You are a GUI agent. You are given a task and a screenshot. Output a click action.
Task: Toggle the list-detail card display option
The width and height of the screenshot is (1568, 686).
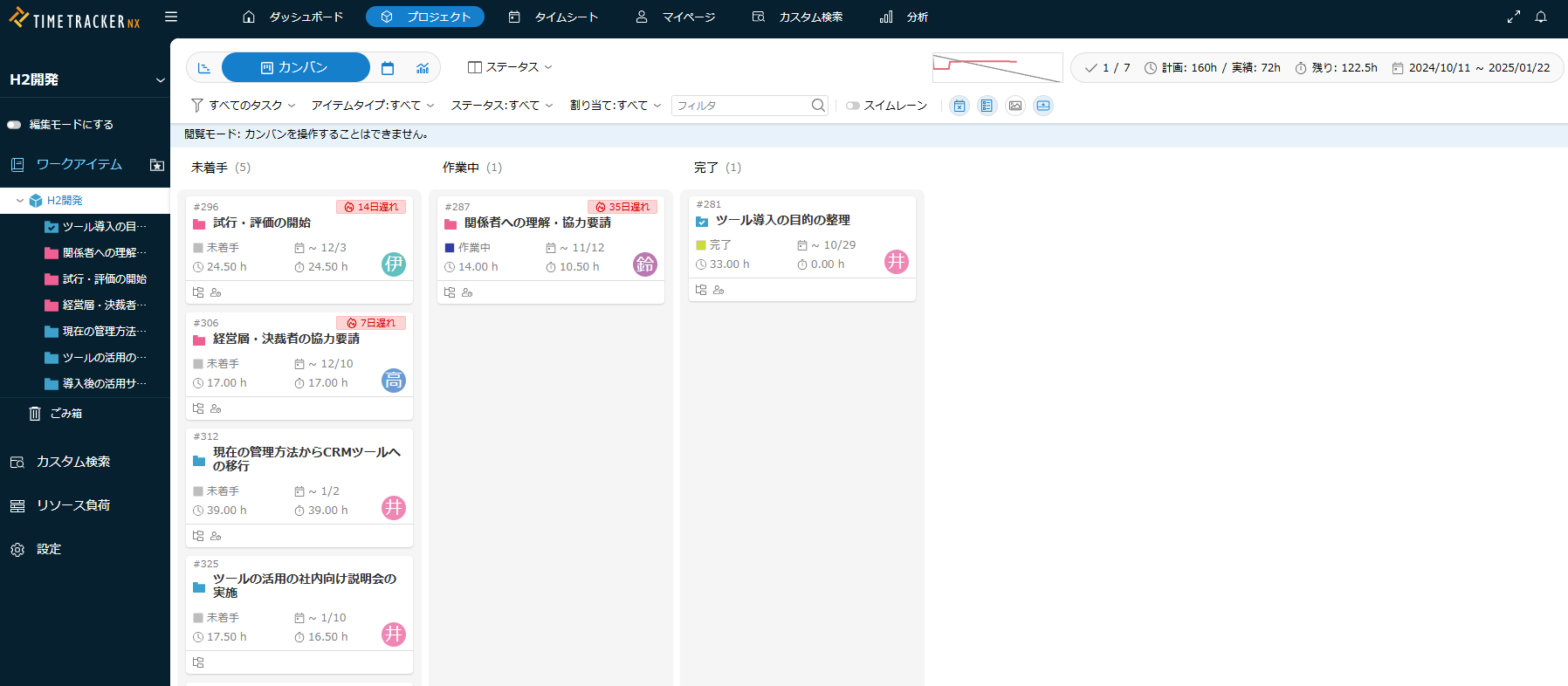click(x=987, y=106)
